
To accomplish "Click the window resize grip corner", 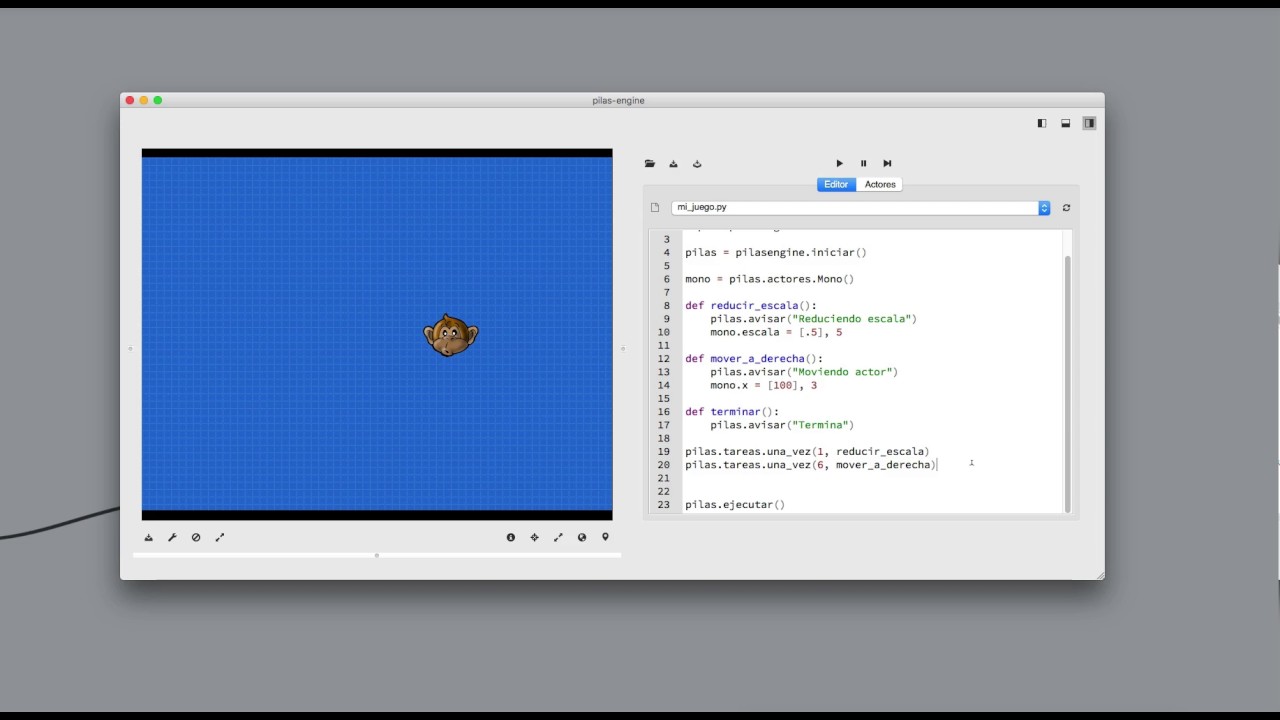I will click(x=1100, y=575).
